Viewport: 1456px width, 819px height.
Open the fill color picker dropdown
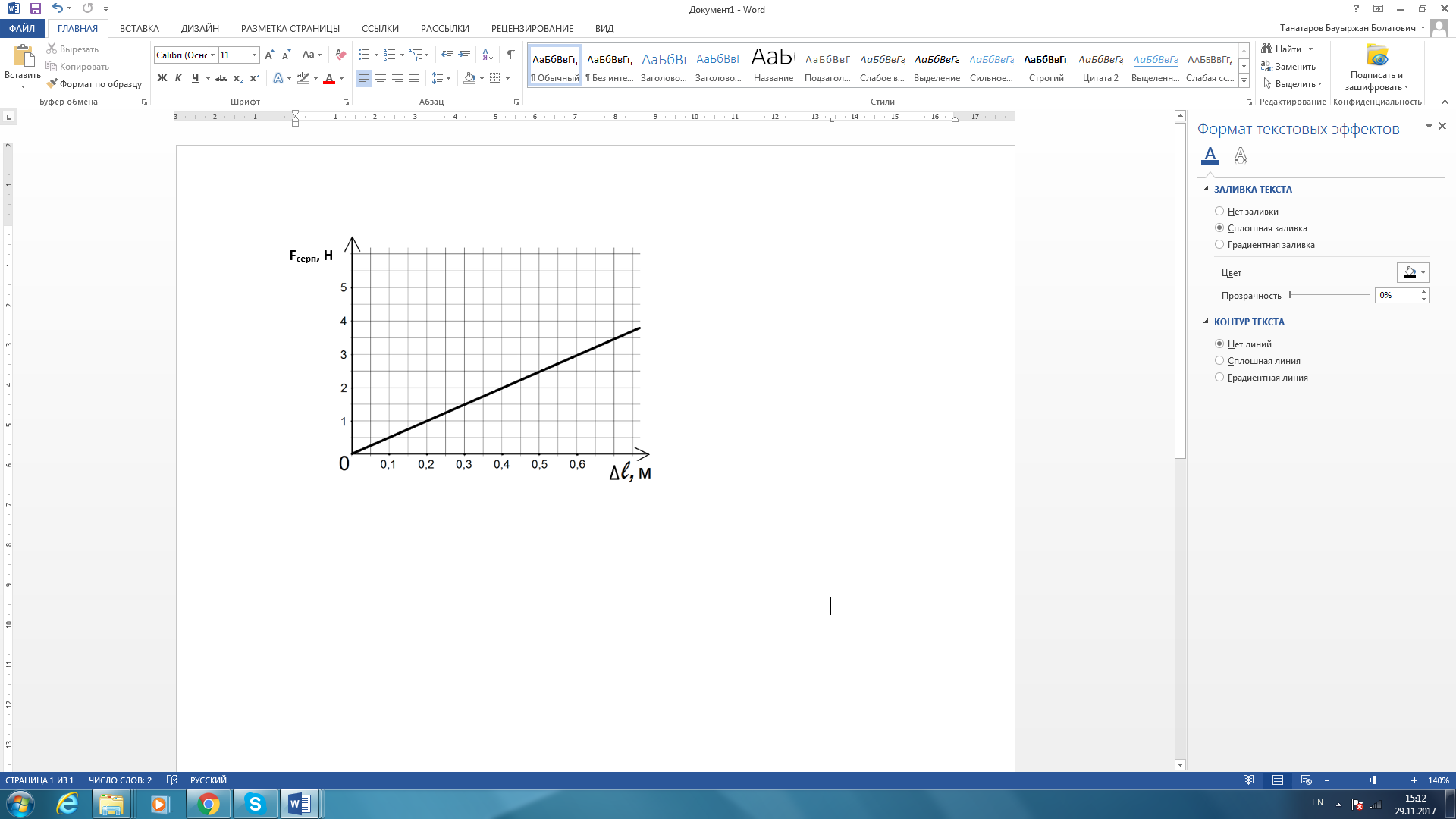point(1423,272)
